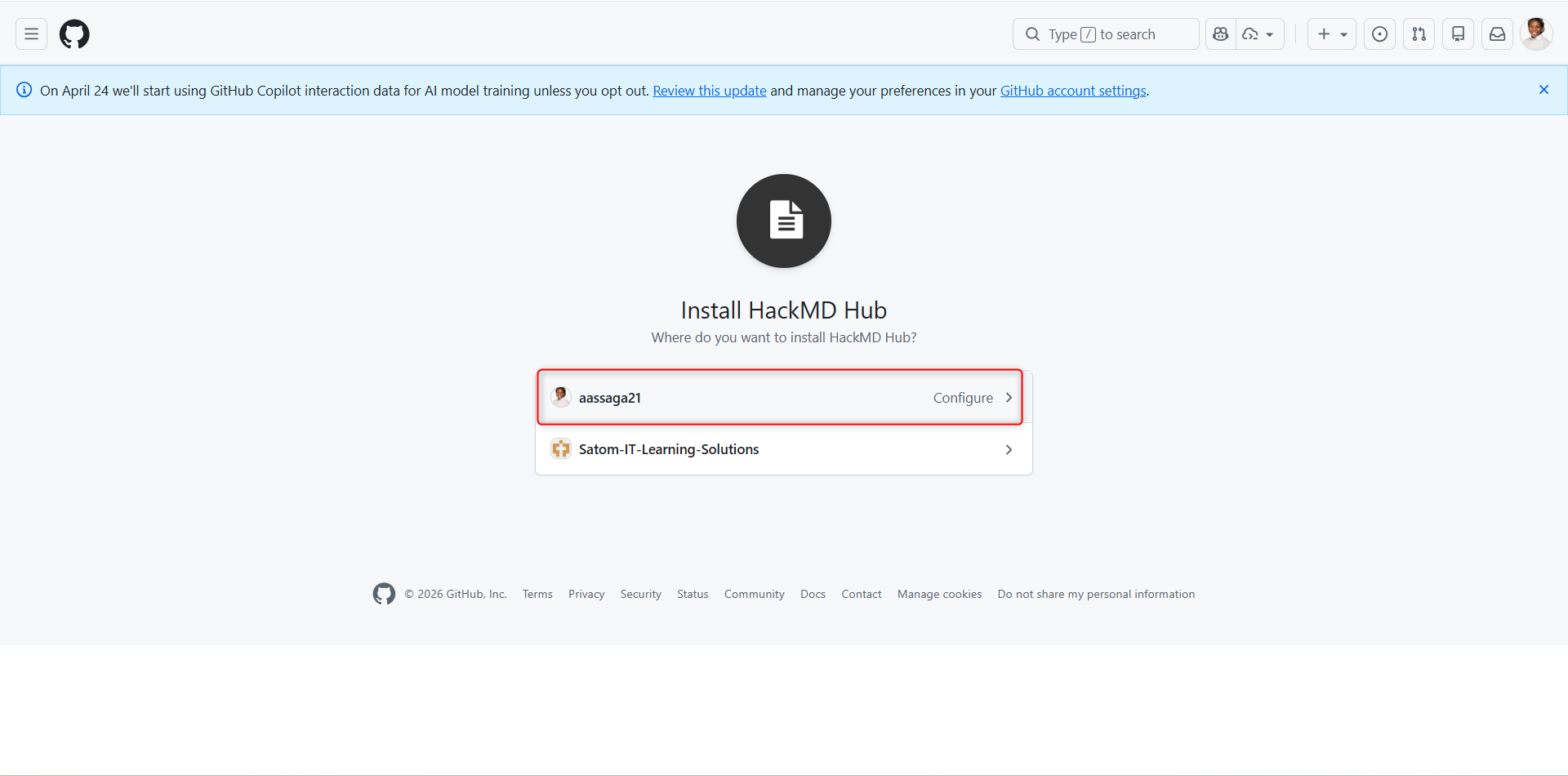Click the © 2026 GitHub, Inc. text

point(456,594)
